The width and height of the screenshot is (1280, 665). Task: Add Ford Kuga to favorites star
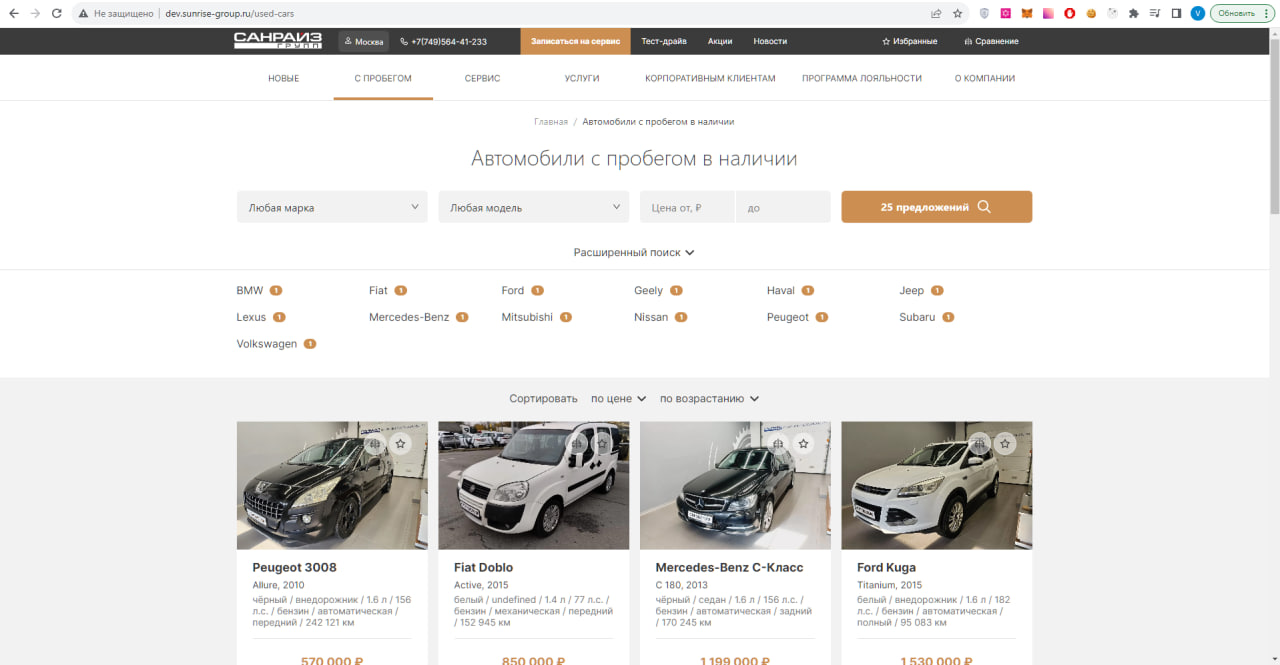pos(1006,443)
